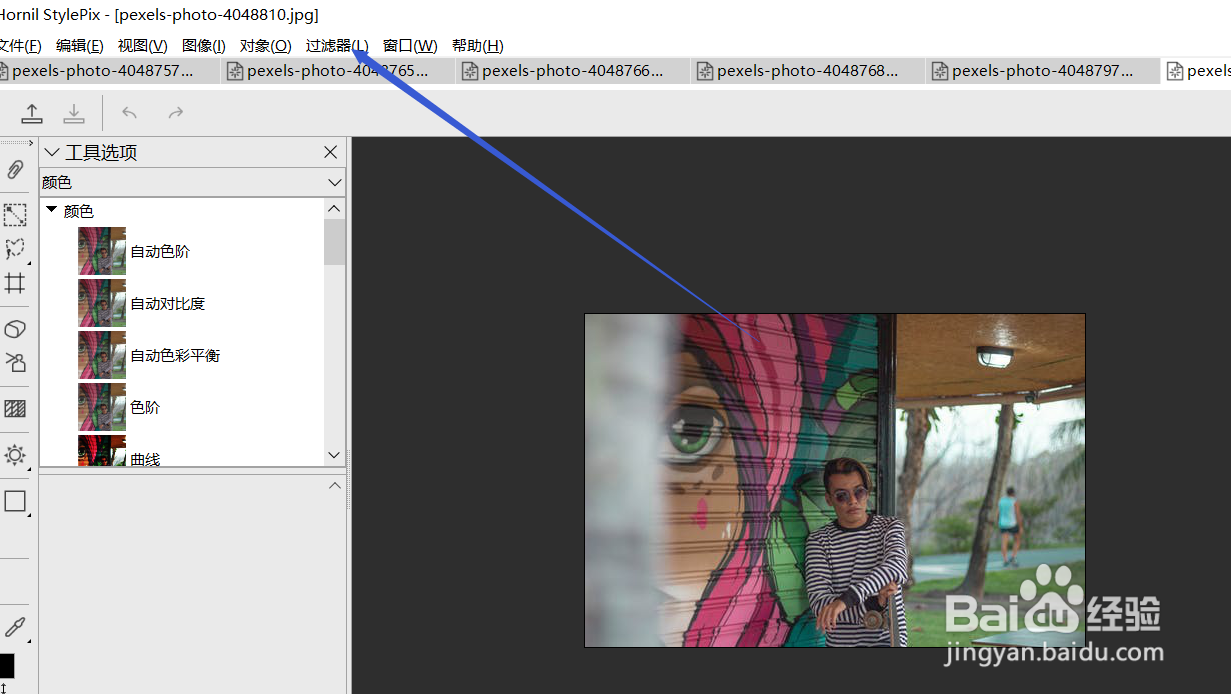Image resolution: width=1231 pixels, height=694 pixels.
Task: Apply 自动色彩平衡 effect
Action: [175, 356]
